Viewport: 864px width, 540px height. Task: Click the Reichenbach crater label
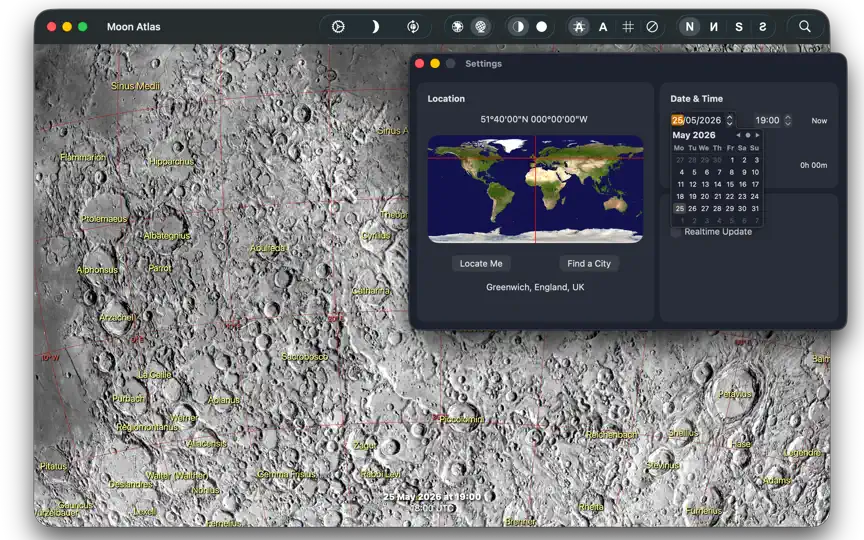click(612, 435)
